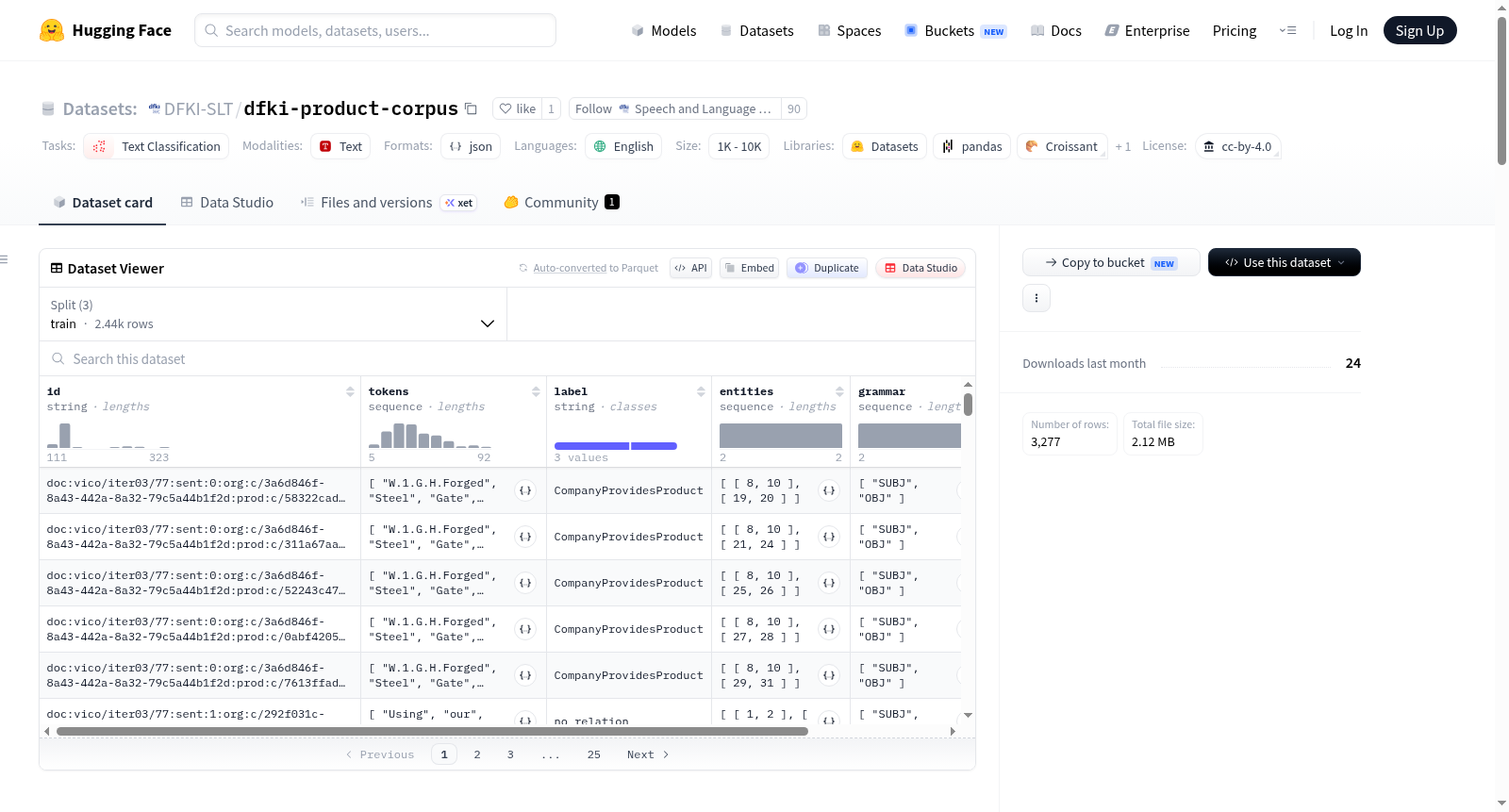This screenshot has height=812, width=1509.
Task: Expand entities JSON in the row ending prod:c/58322cad
Action: pos(829,490)
